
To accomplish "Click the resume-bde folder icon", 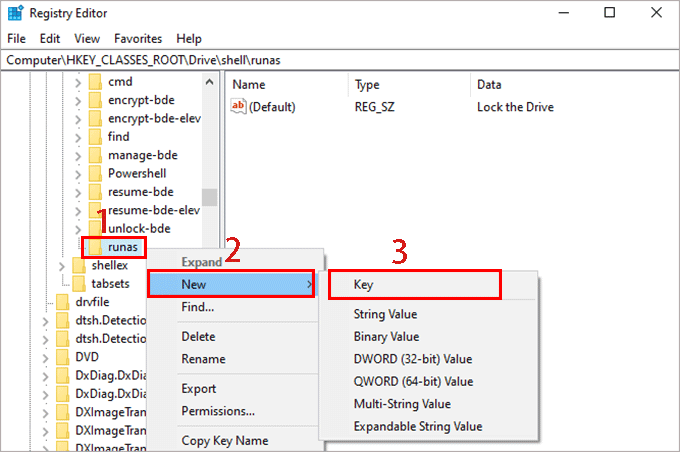I will [95, 192].
